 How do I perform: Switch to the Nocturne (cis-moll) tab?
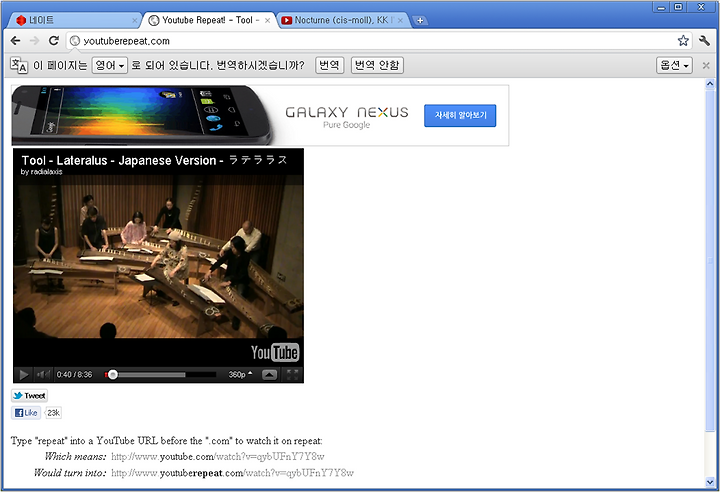coord(342,20)
